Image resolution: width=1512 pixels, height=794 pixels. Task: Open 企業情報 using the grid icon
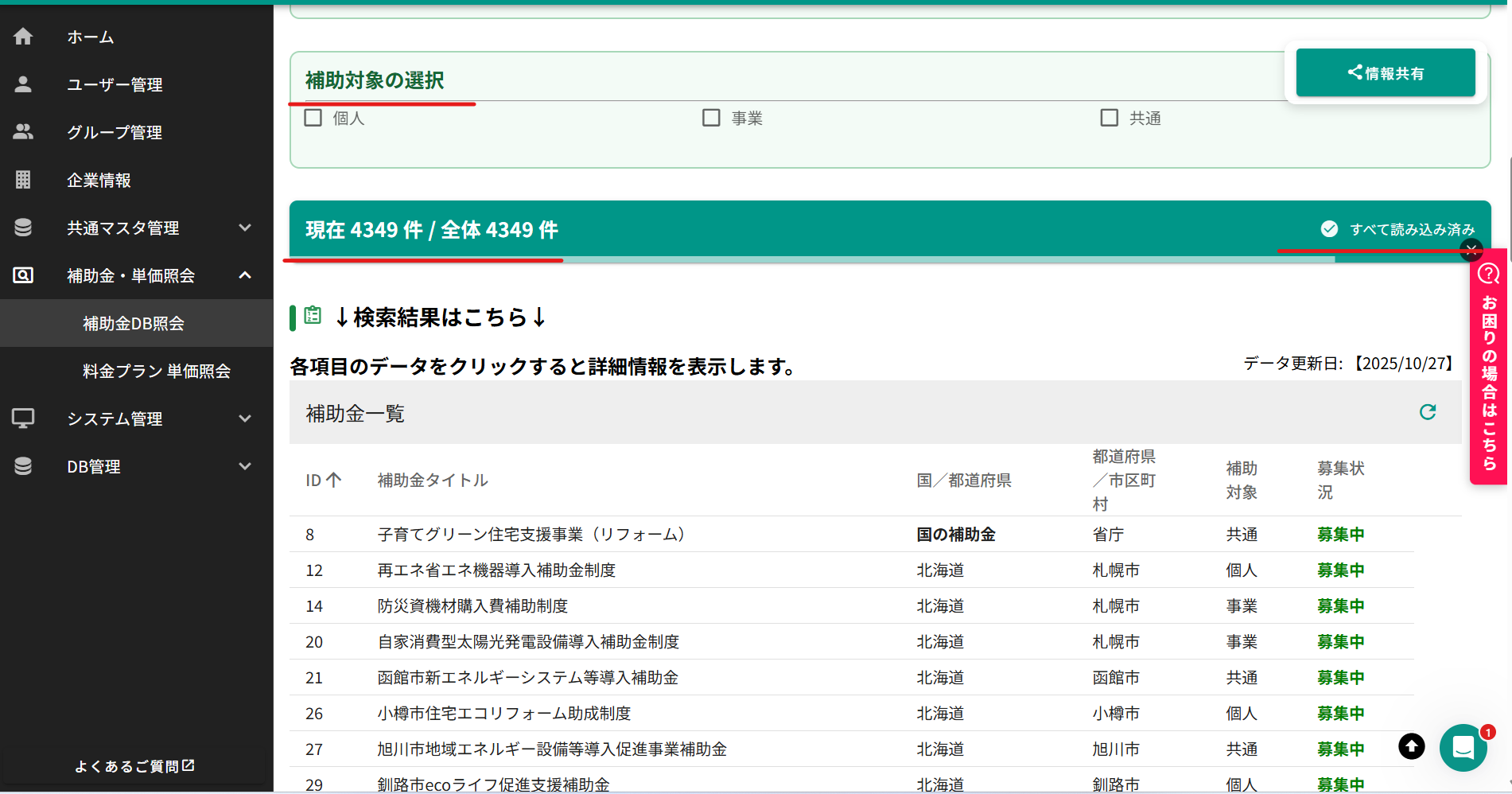pos(23,180)
